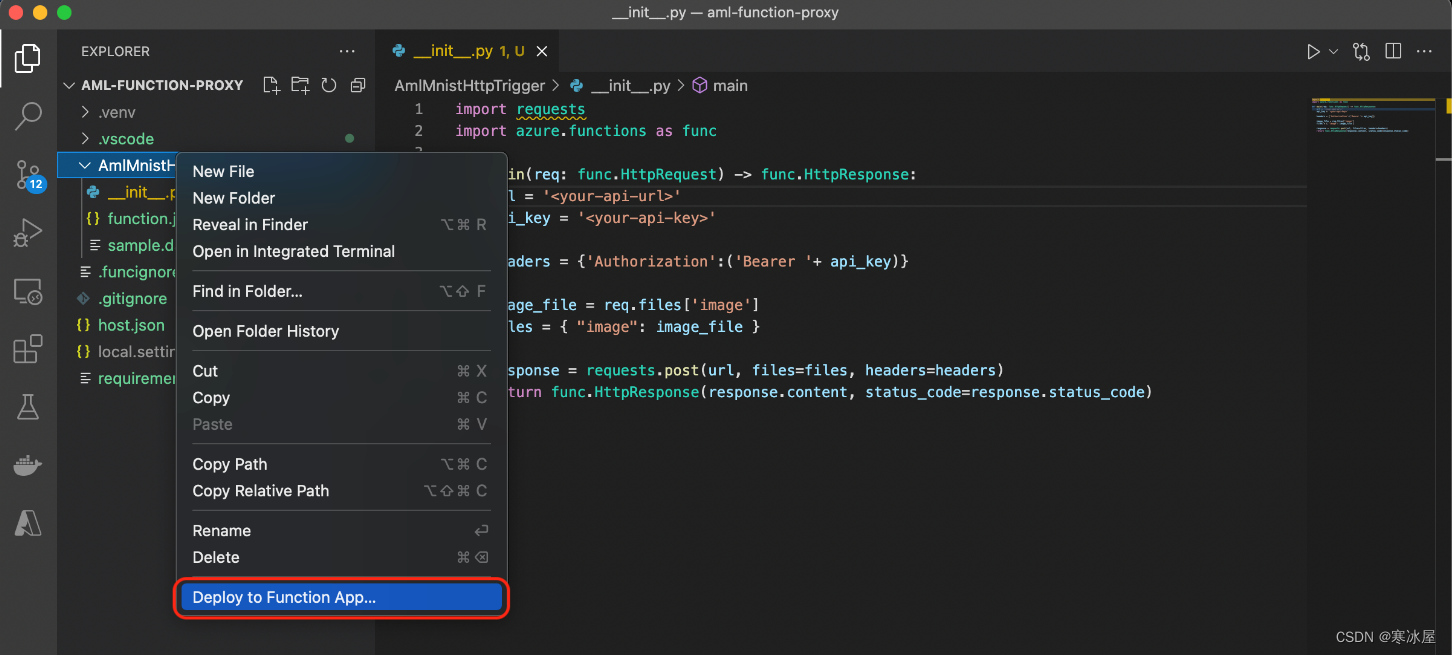Select Copy Relative Path menu item
This screenshot has width=1452, height=655.
(x=341, y=491)
